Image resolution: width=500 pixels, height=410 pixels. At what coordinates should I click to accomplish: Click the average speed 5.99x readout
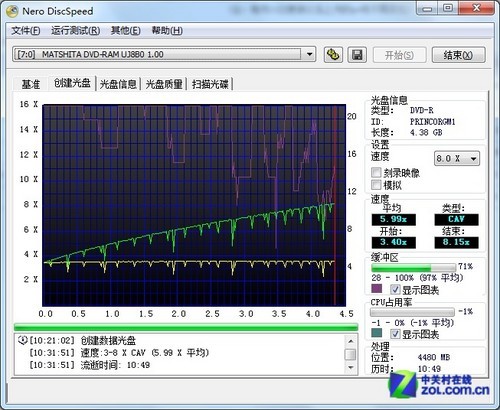pos(394,219)
